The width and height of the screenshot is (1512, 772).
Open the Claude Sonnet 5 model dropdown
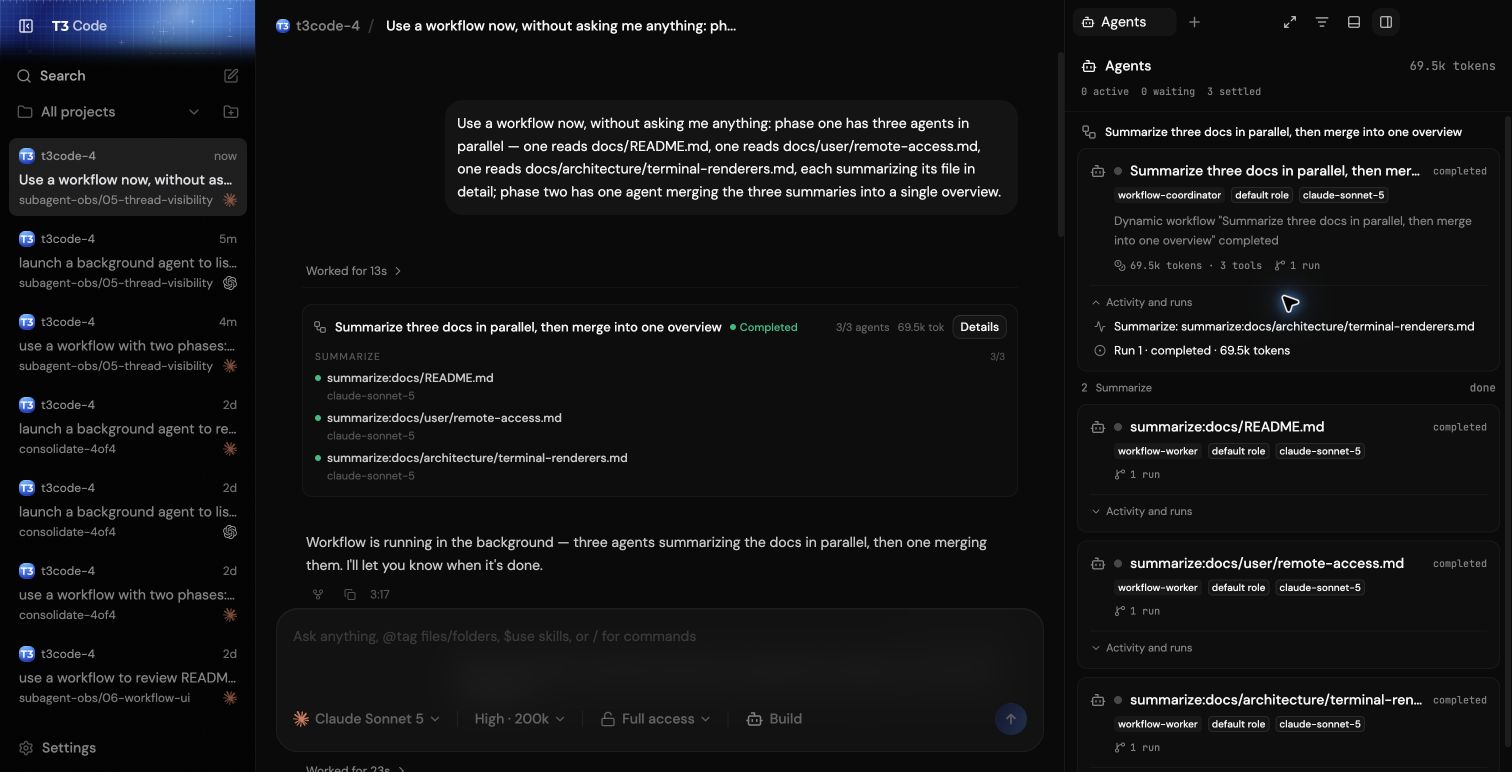(366, 719)
